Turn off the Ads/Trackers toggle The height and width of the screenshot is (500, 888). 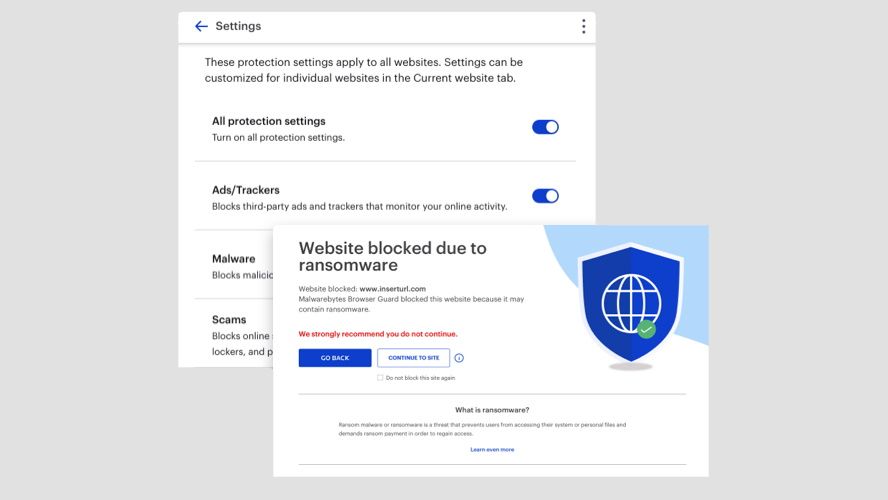[545, 196]
